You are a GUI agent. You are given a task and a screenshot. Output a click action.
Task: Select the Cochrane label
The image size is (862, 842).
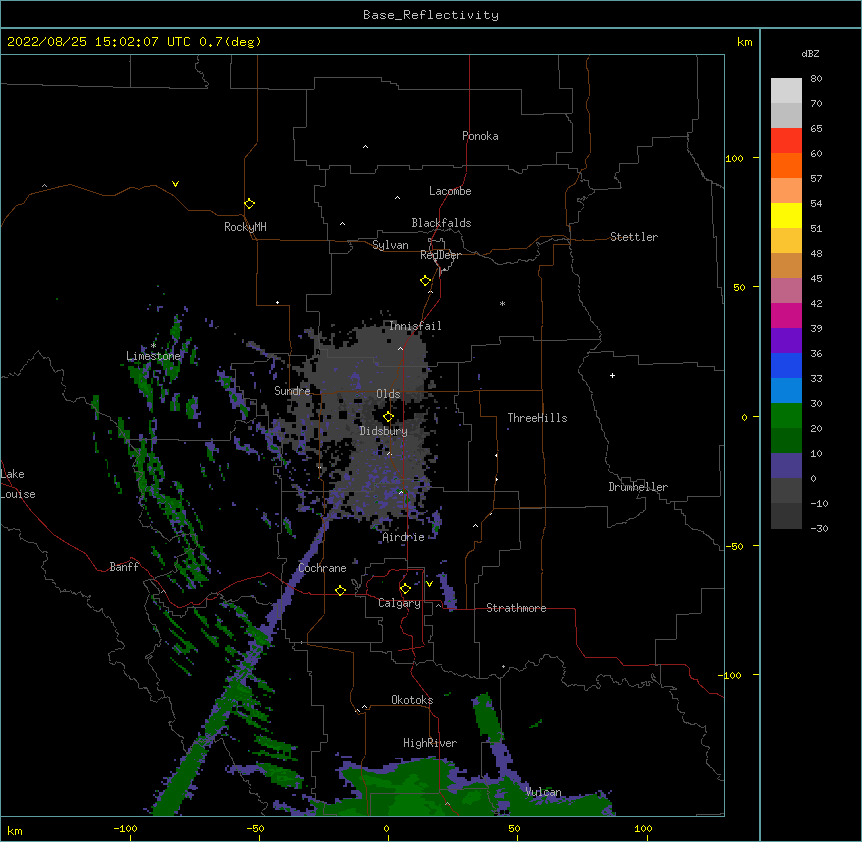point(322,568)
